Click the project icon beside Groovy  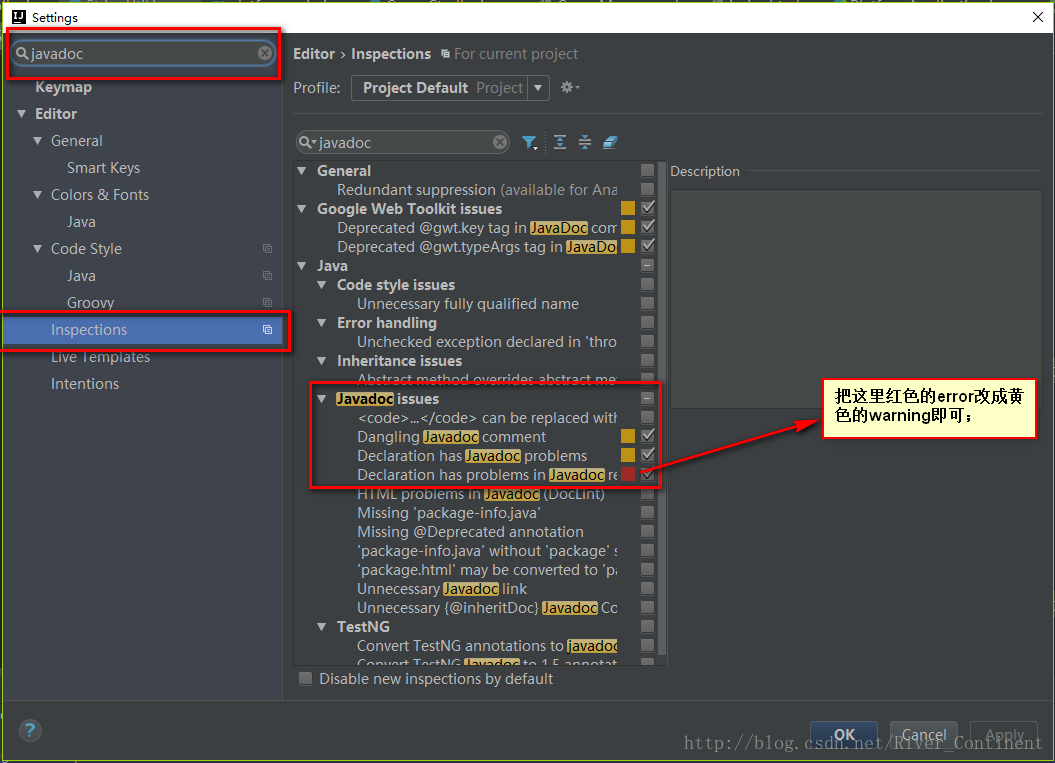click(267, 303)
